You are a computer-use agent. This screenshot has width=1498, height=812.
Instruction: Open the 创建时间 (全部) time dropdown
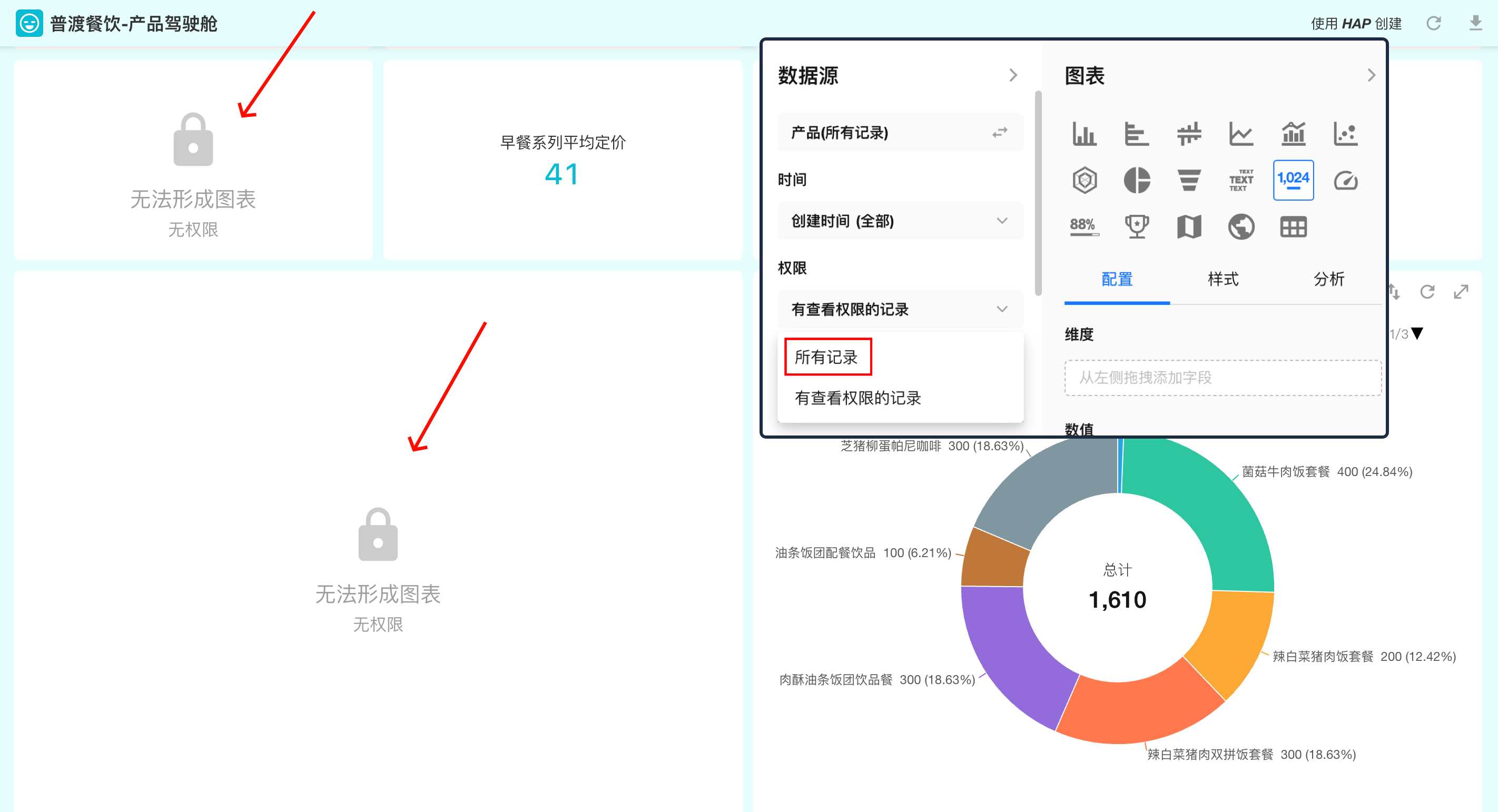tap(900, 221)
